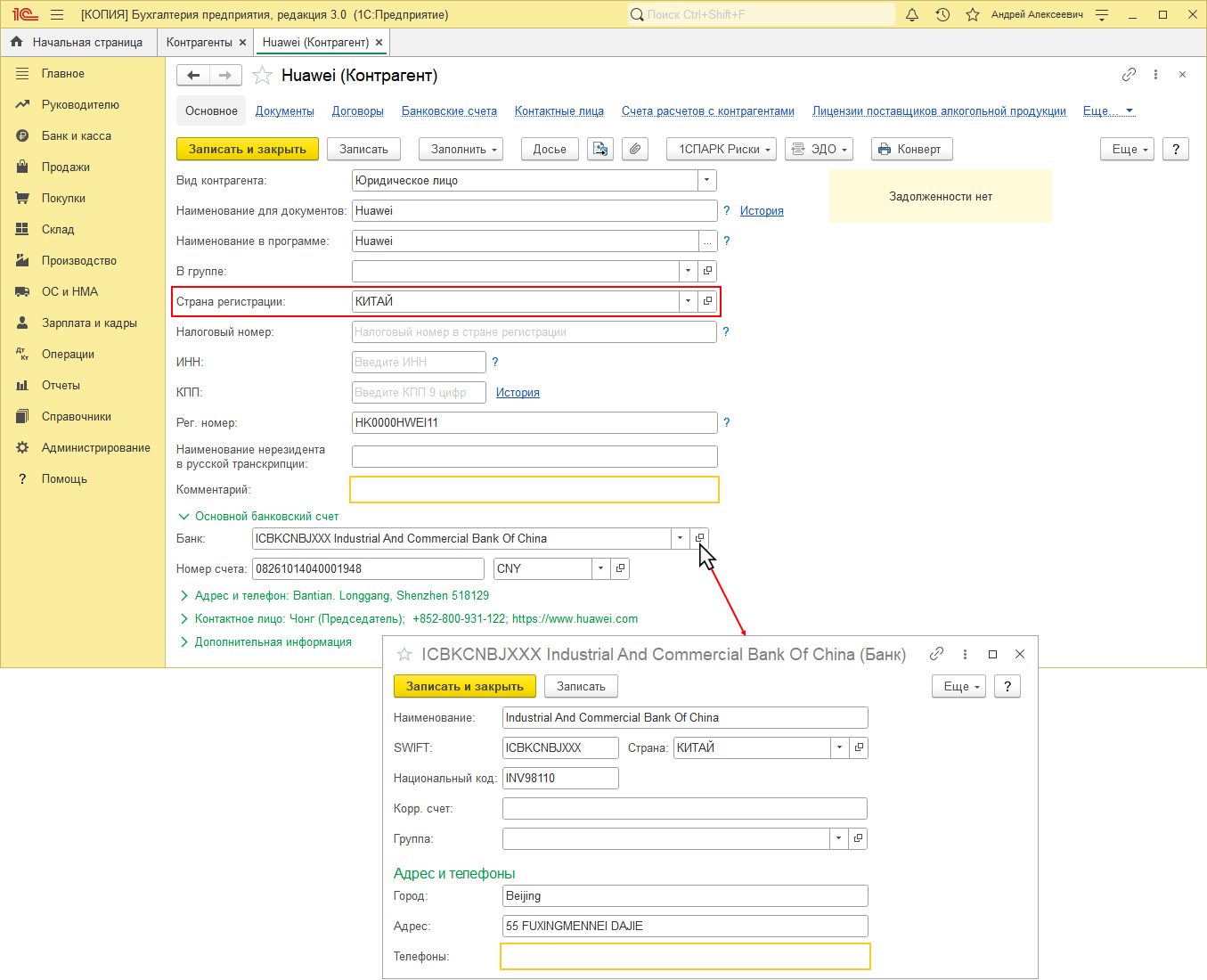The image size is (1207, 980).
Task: Open notifications bell icon
Action: pyautogui.click(x=912, y=14)
